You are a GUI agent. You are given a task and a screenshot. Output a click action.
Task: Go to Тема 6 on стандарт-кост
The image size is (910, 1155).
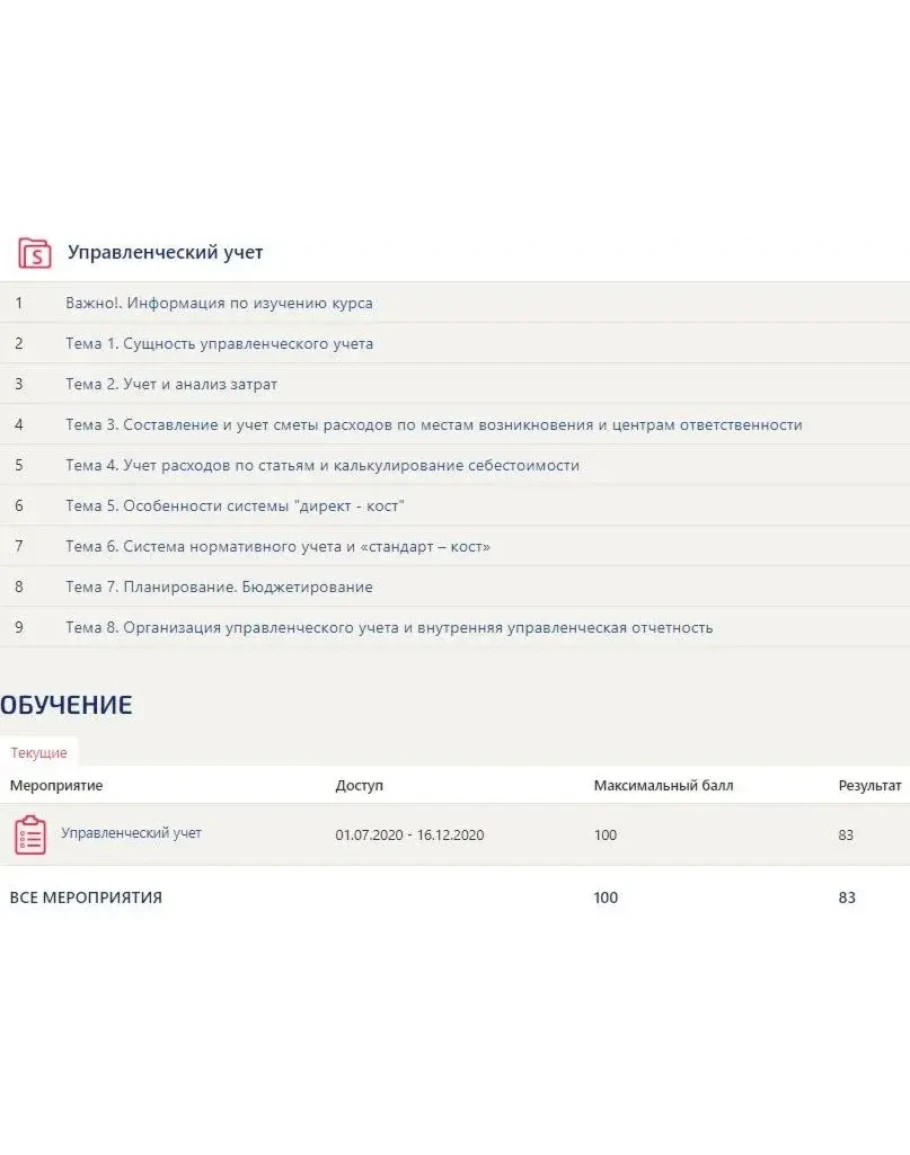(x=278, y=547)
